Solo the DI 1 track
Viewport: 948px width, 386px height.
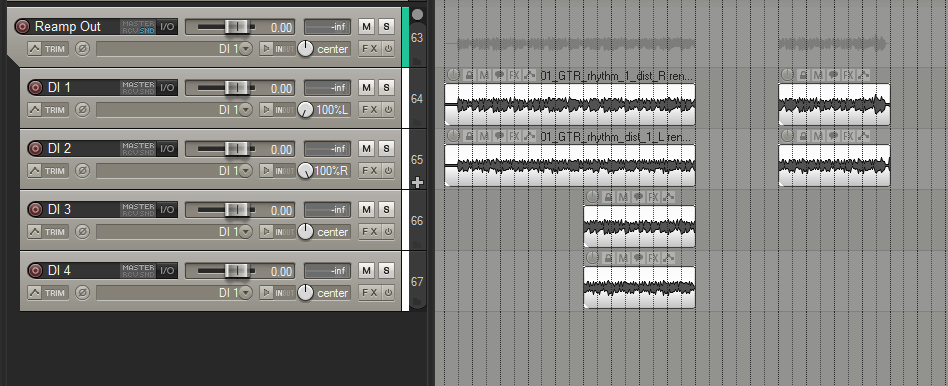tap(386, 88)
